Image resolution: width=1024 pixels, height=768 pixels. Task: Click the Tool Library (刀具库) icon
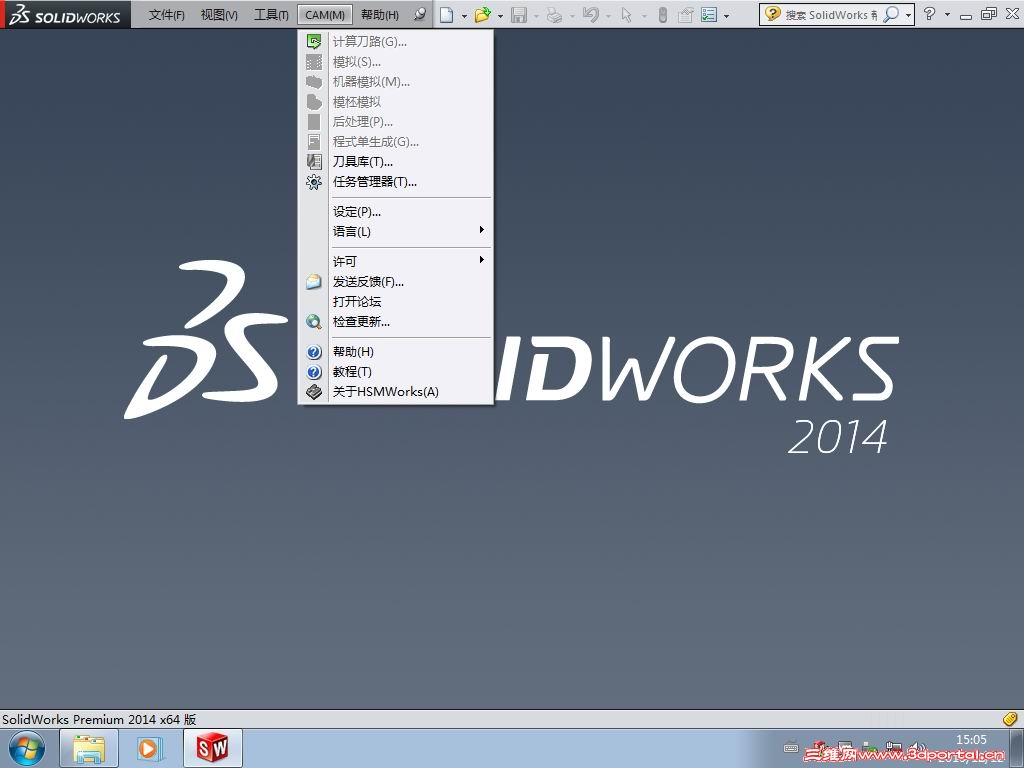pos(314,161)
